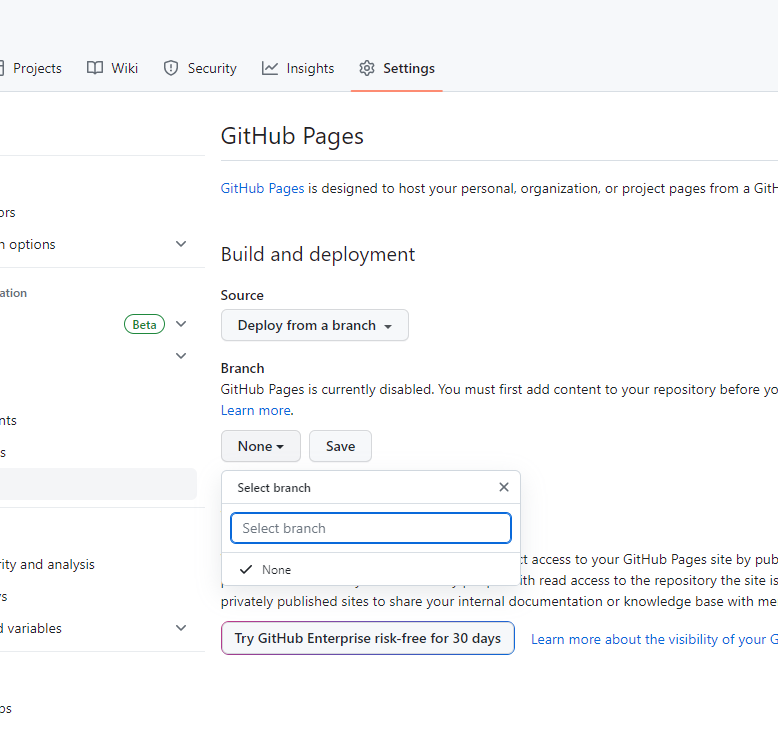Click the checkmark beside None
The image size is (778, 732).
pos(246,569)
